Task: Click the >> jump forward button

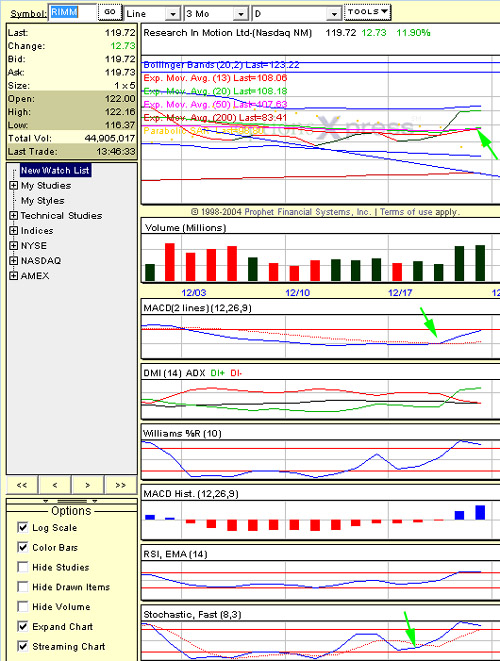Action: coord(121,485)
